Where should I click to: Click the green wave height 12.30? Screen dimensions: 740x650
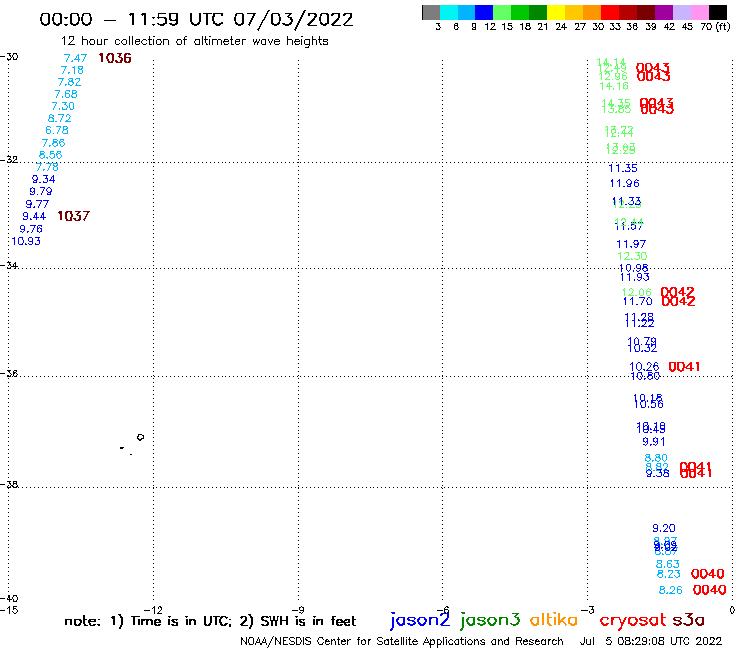632,256
